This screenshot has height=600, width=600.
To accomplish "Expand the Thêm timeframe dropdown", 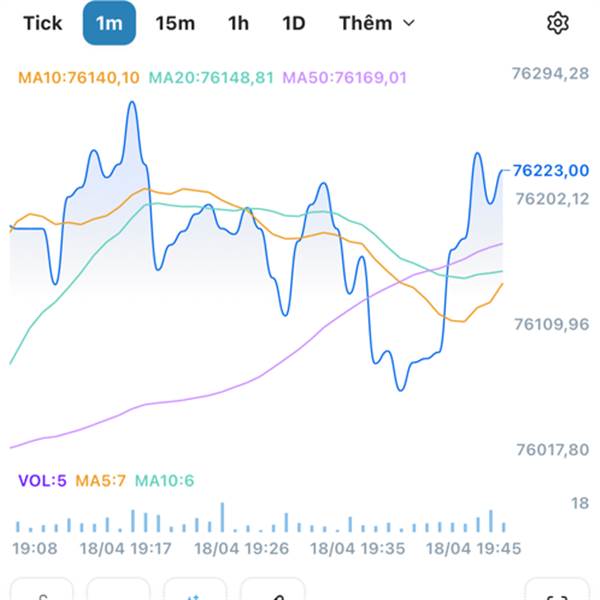I will click(x=376, y=23).
